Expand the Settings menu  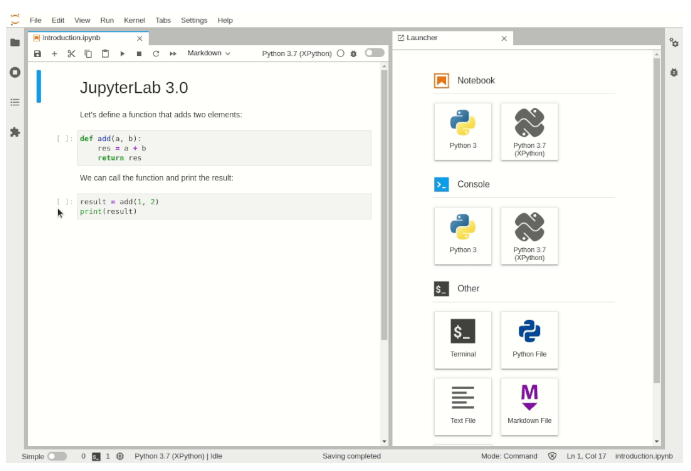coord(194,20)
